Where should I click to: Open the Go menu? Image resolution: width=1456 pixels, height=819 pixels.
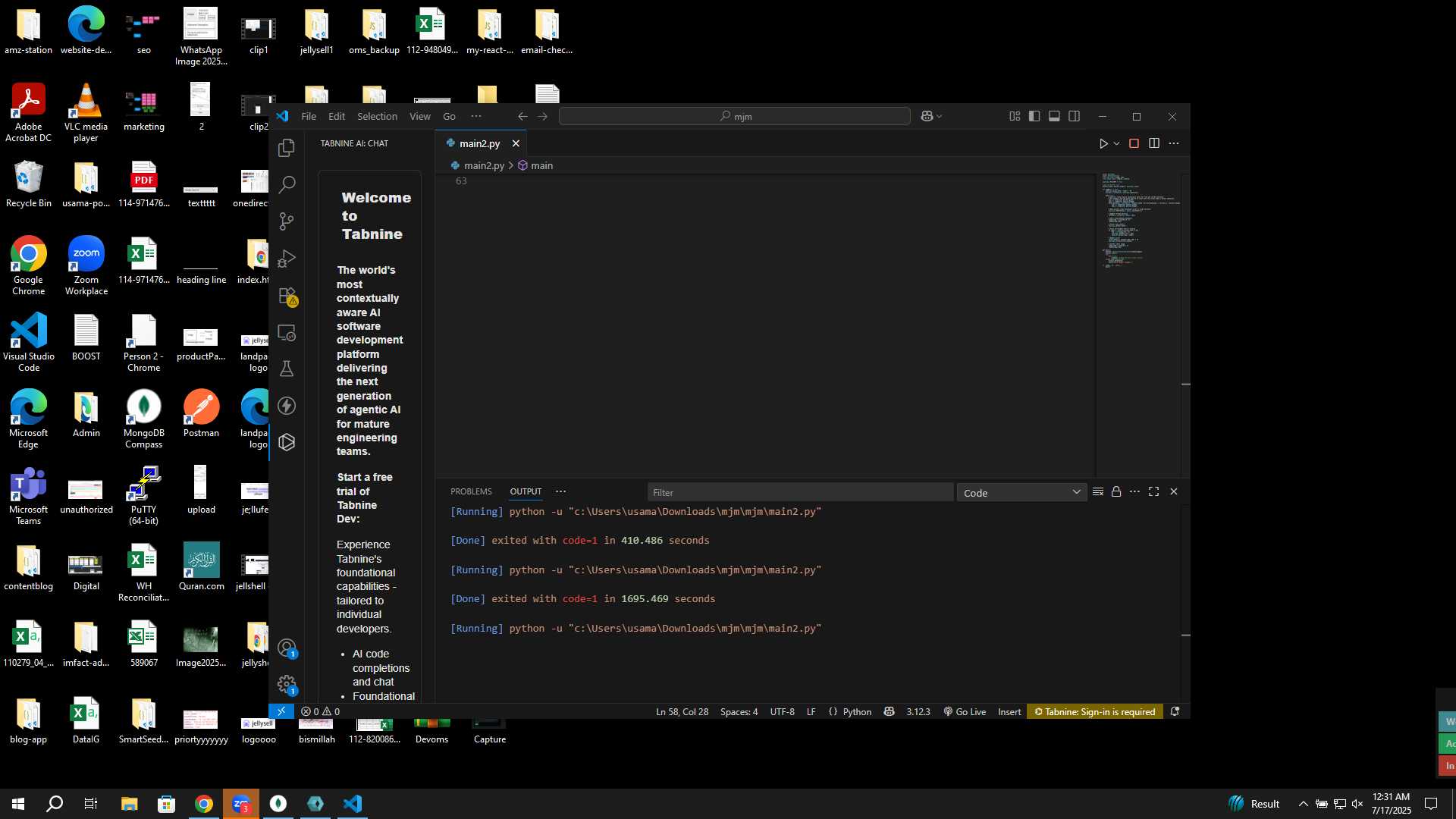pos(449,116)
